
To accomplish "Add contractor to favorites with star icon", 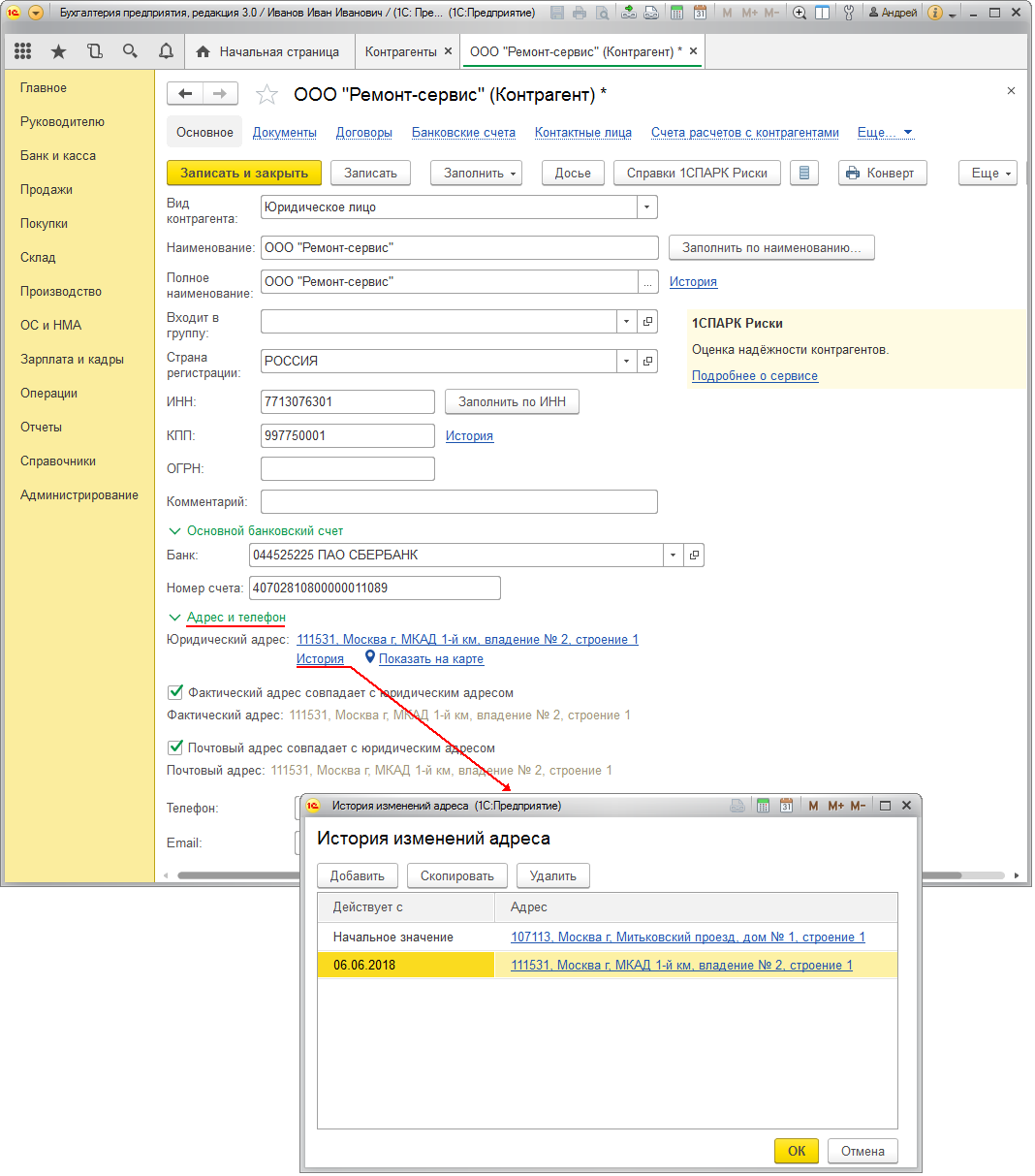I will (267, 94).
